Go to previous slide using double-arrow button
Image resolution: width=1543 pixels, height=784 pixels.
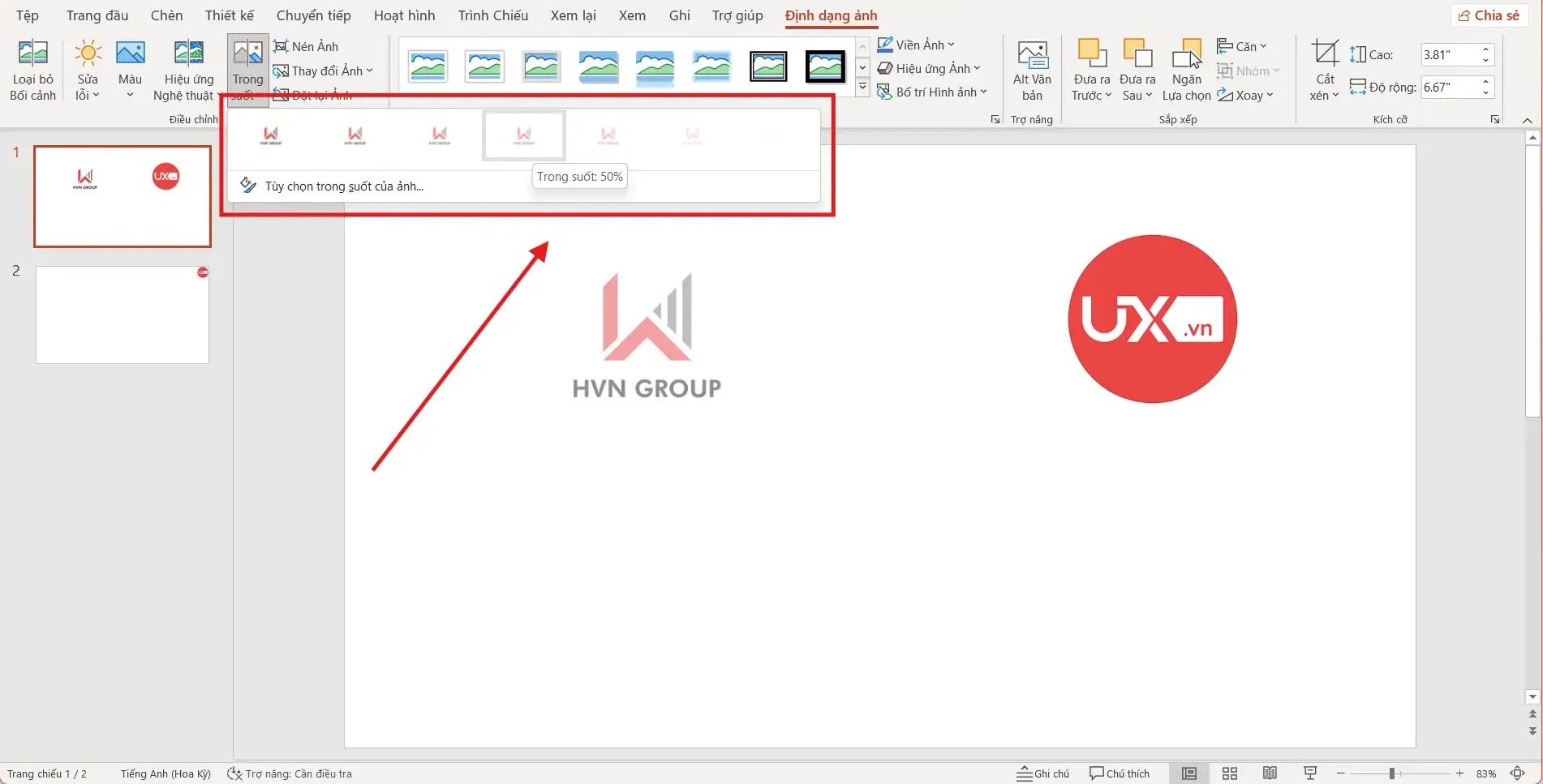[1532, 714]
